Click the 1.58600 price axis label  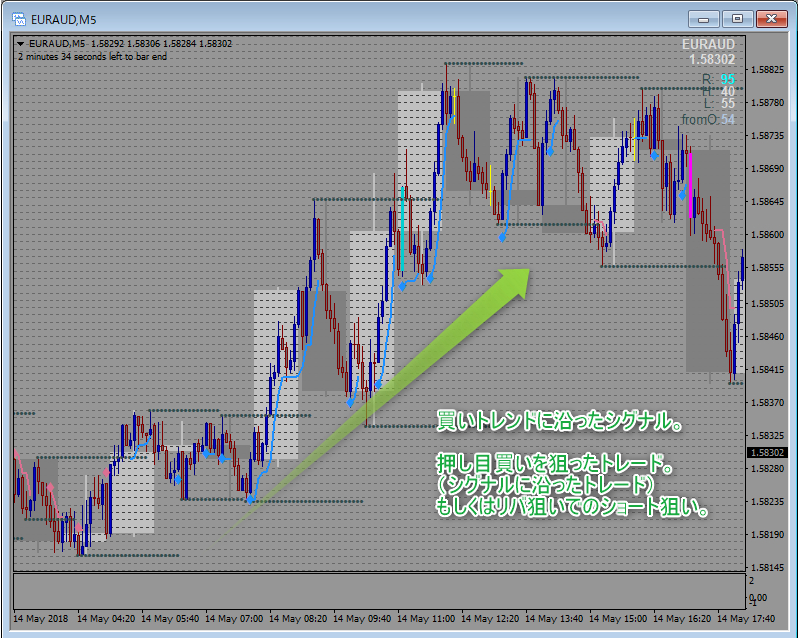[x=767, y=235]
